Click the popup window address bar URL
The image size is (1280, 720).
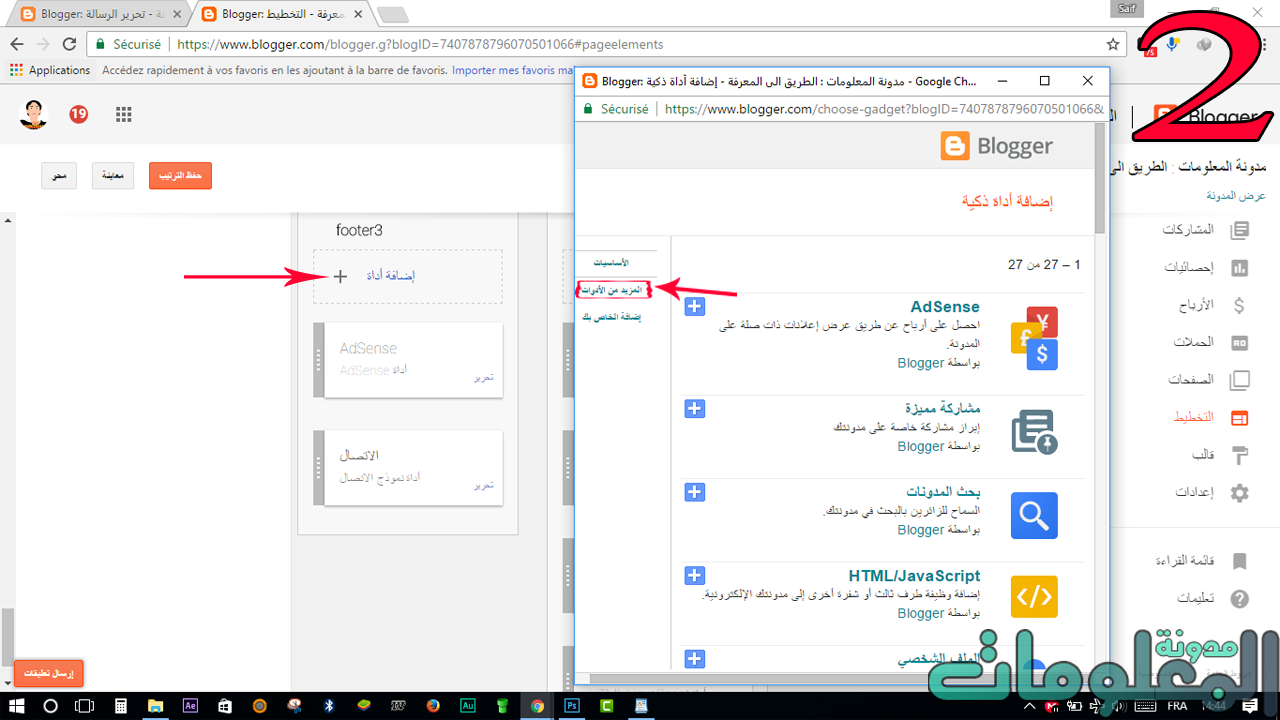tap(884, 109)
